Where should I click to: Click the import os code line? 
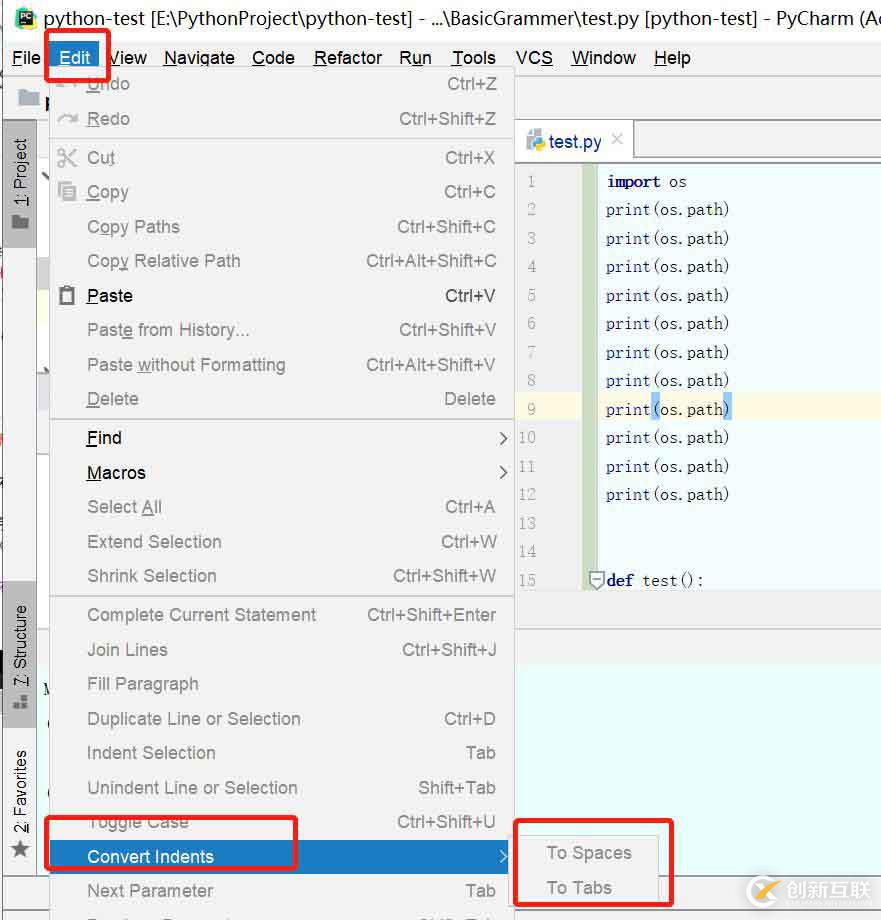point(646,182)
